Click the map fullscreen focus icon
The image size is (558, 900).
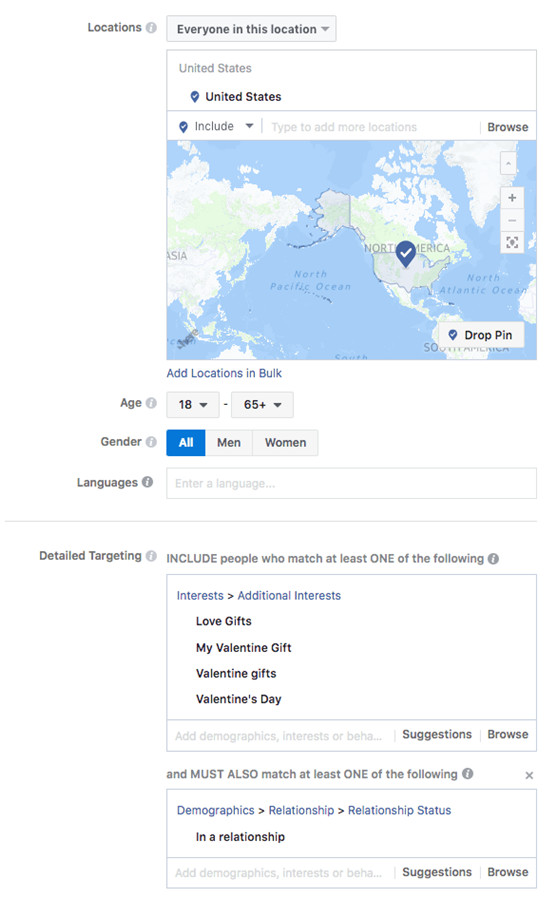pyautogui.click(x=512, y=242)
